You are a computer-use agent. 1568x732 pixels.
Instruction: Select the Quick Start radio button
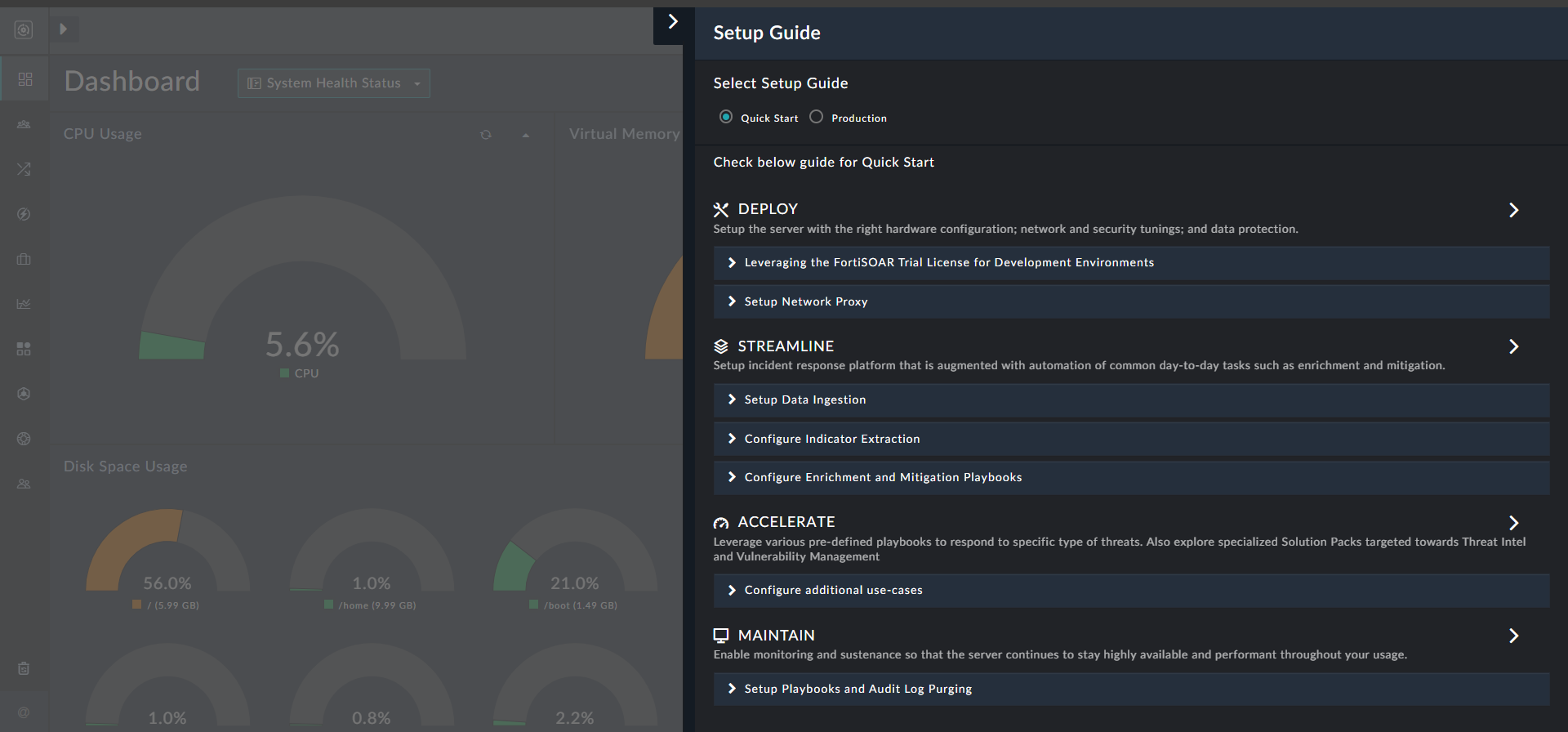(x=726, y=117)
